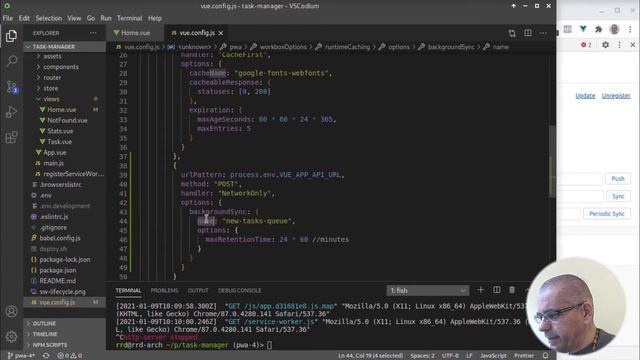This screenshot has height=360, width=640.
Task: Click the Periodic Sync button
Action: [607, 214]
